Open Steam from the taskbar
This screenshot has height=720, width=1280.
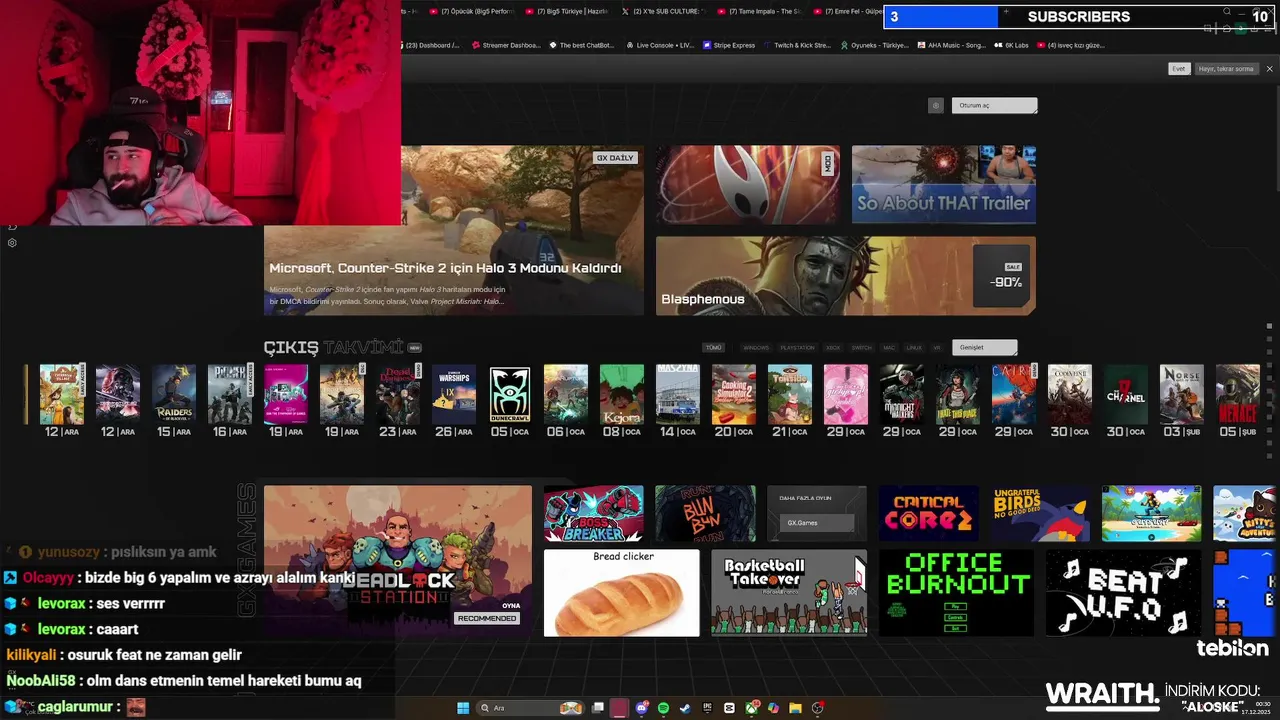[685, 708]
